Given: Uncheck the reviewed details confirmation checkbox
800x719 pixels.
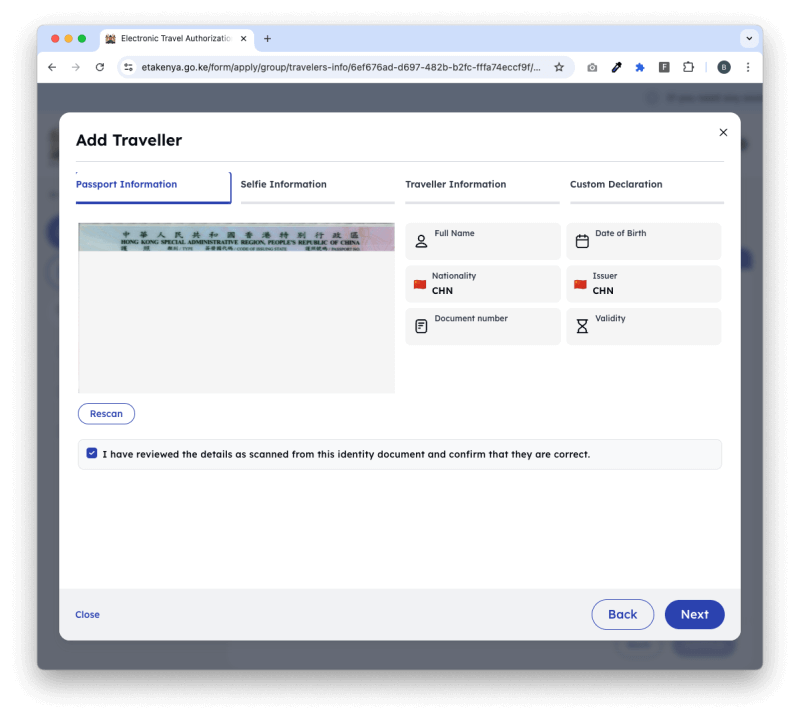Looking at the screenshot, I should click(x=92, y=453).
